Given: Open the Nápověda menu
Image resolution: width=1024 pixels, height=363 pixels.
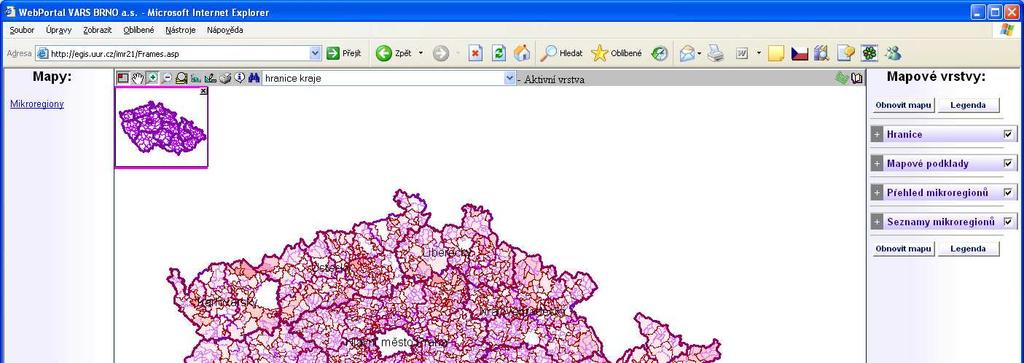Looking at the screenshot, I should point(225,30).
